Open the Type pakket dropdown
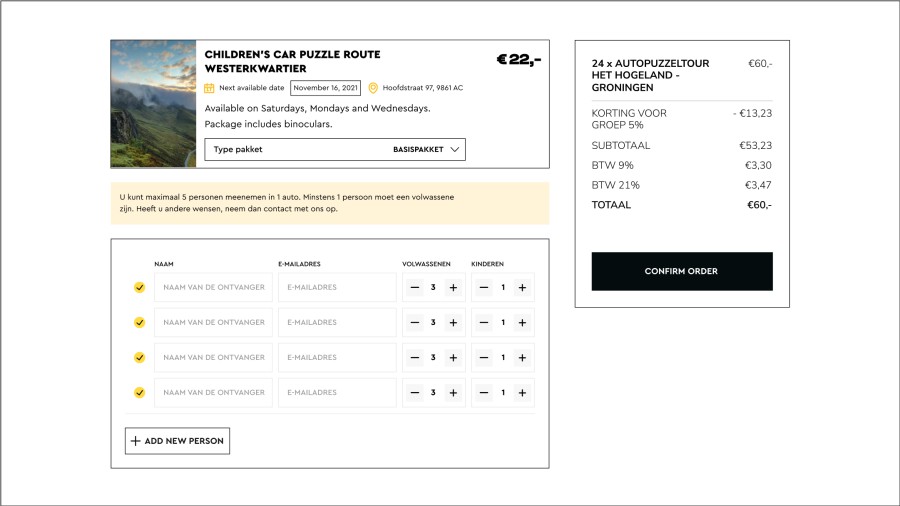This screenshot has height=506, width=900. [334, 150]
